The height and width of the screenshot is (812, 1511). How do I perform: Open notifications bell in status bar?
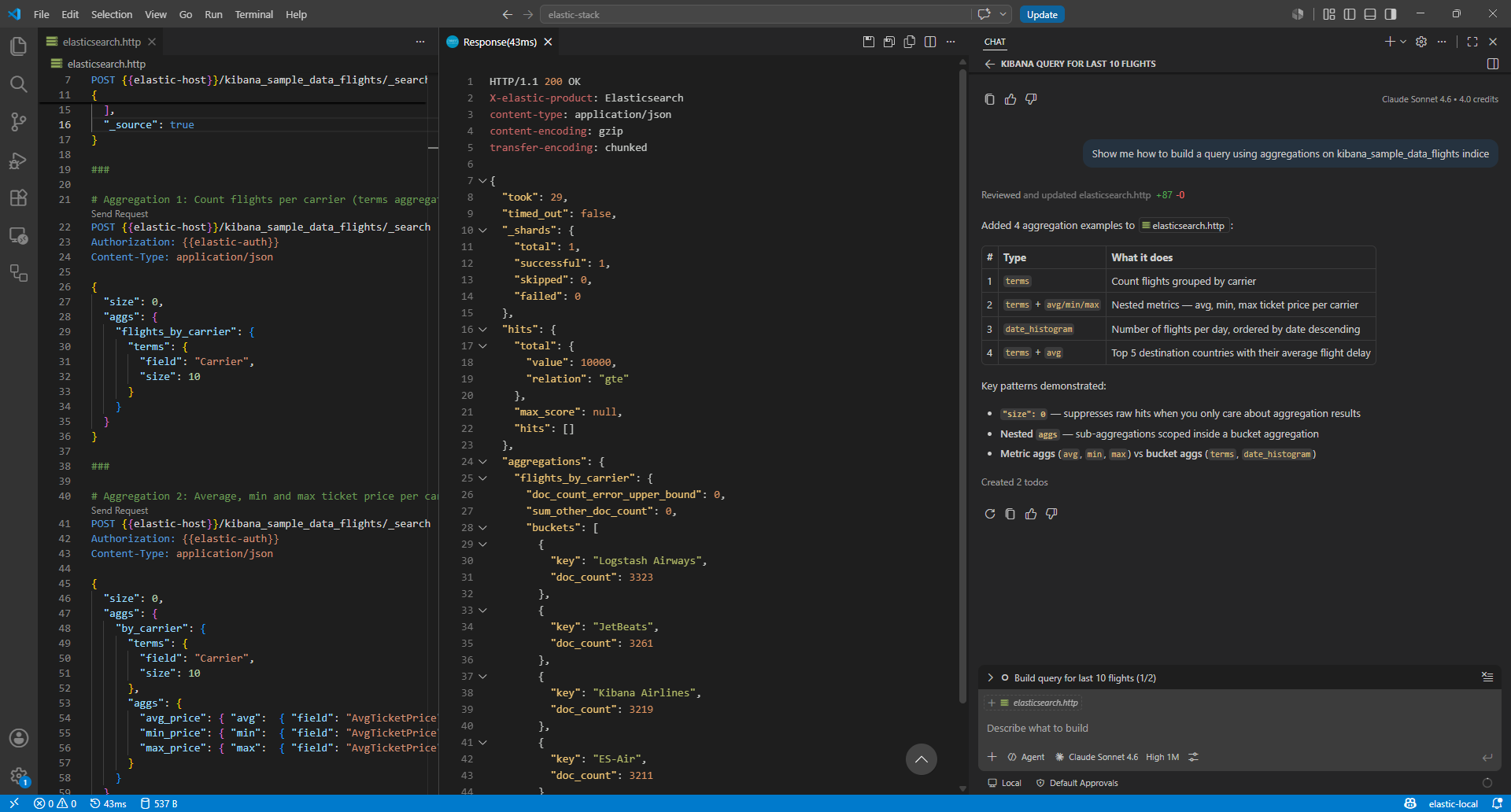(x=1497, y=803)
